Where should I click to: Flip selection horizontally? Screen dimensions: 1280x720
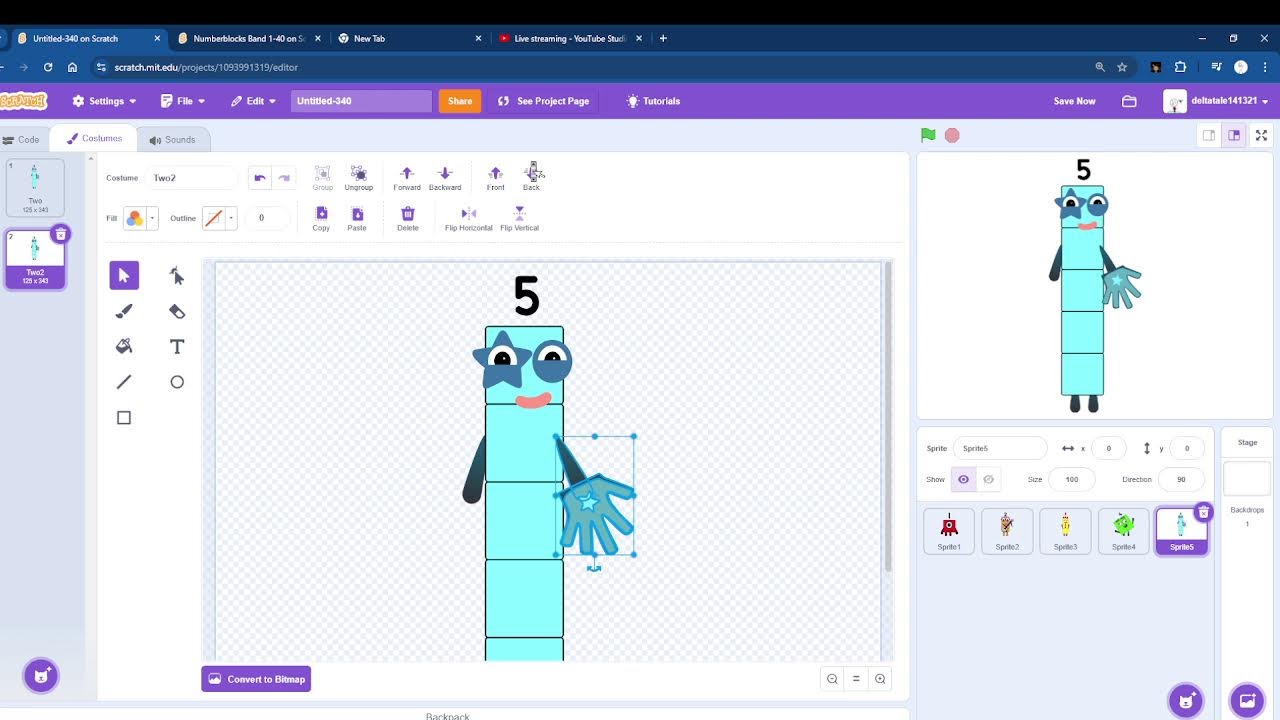click(x=468, y=218)
